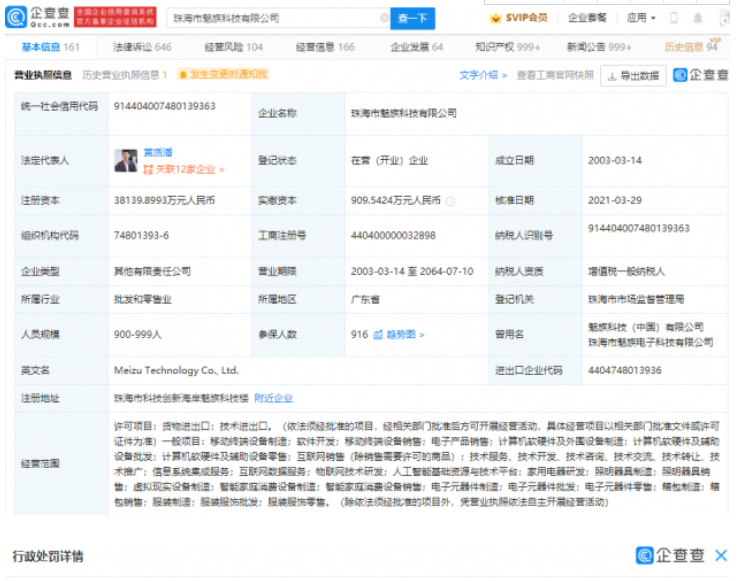The height and width of the screenshot is (581, 752).
Task: Select region 广东省
Action: [x=365, y=299]
